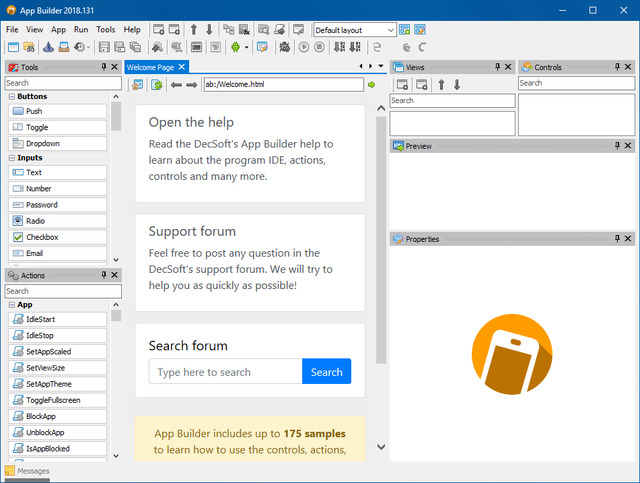Screen dimensions: 640x483
Task: Click the green go arrow beside address field
Action: pyautogui.click(x=372, y=85)
